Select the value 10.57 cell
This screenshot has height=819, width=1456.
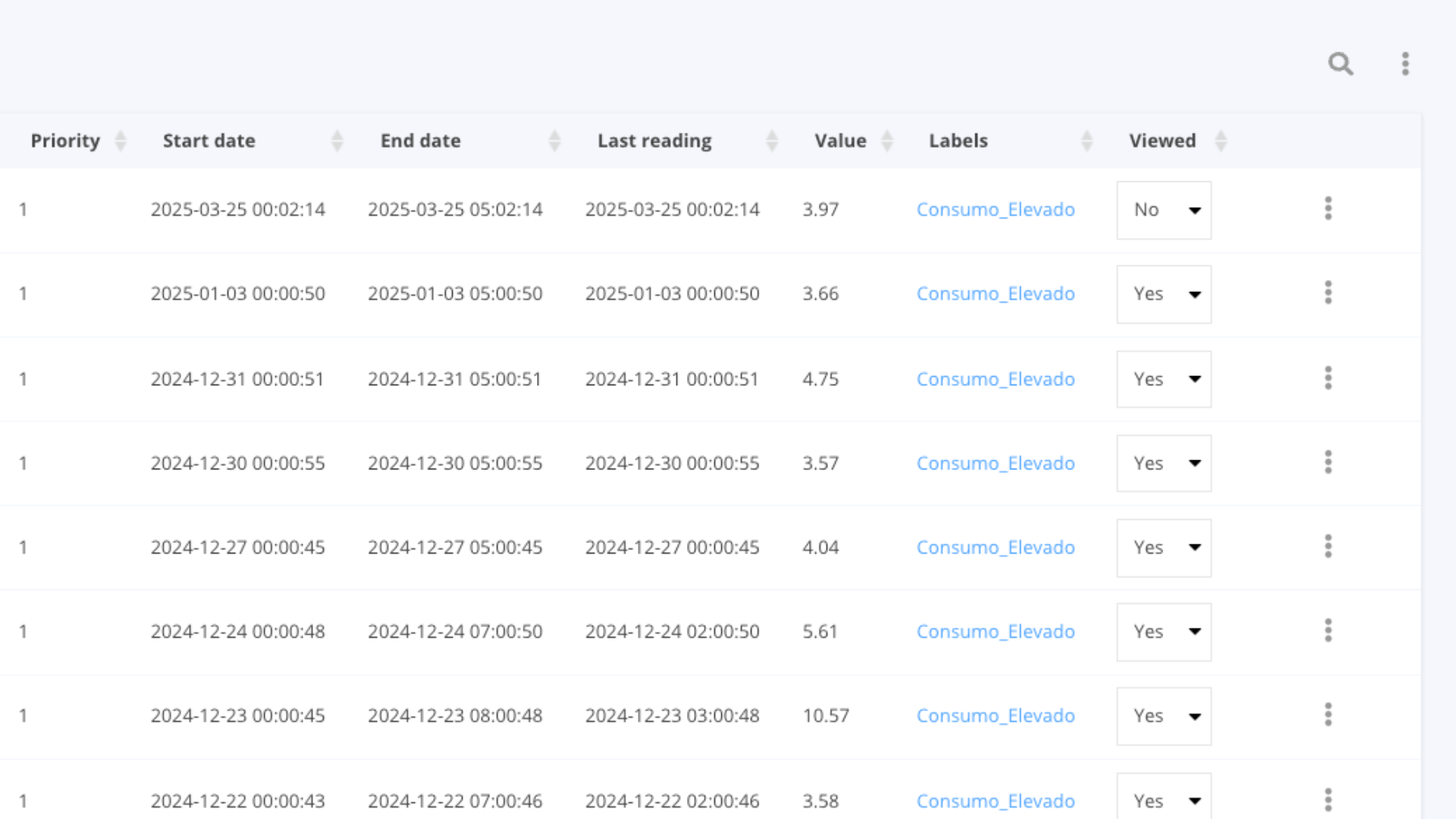point(826,716)
